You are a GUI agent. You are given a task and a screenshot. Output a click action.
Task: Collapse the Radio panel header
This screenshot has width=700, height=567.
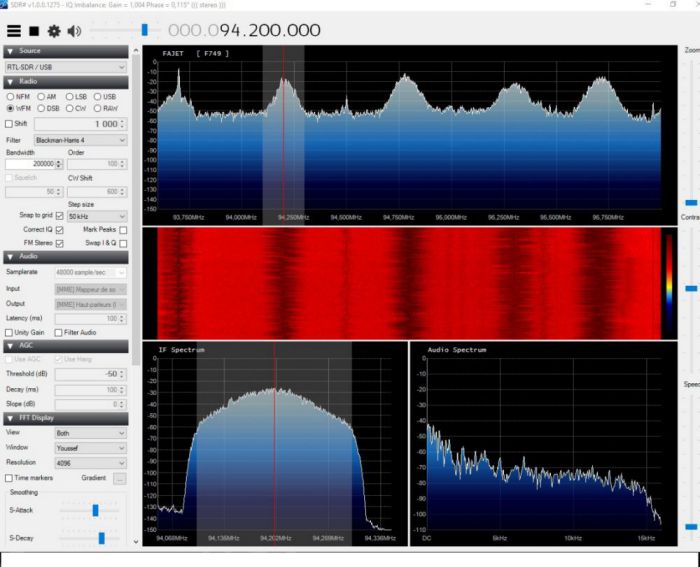66,82
